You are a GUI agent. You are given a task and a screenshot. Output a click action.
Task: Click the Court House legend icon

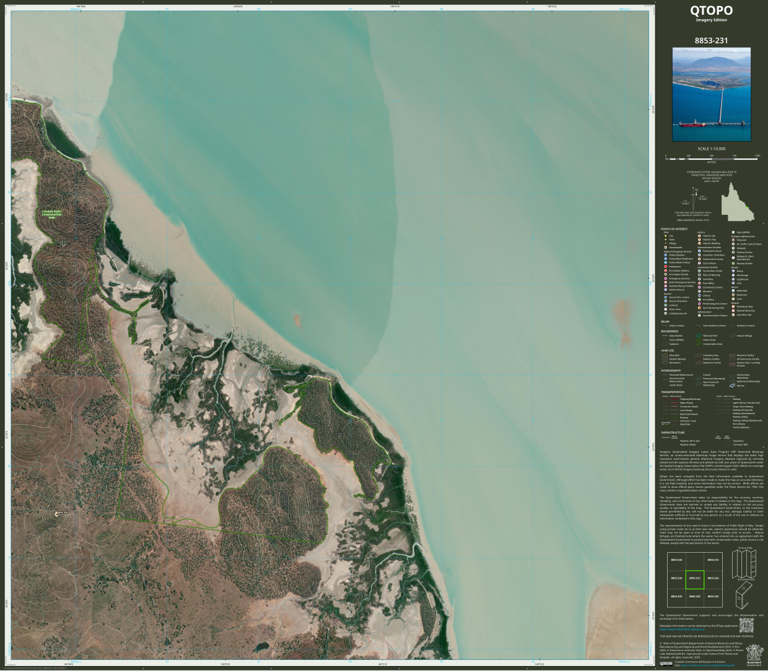[699, 263]
